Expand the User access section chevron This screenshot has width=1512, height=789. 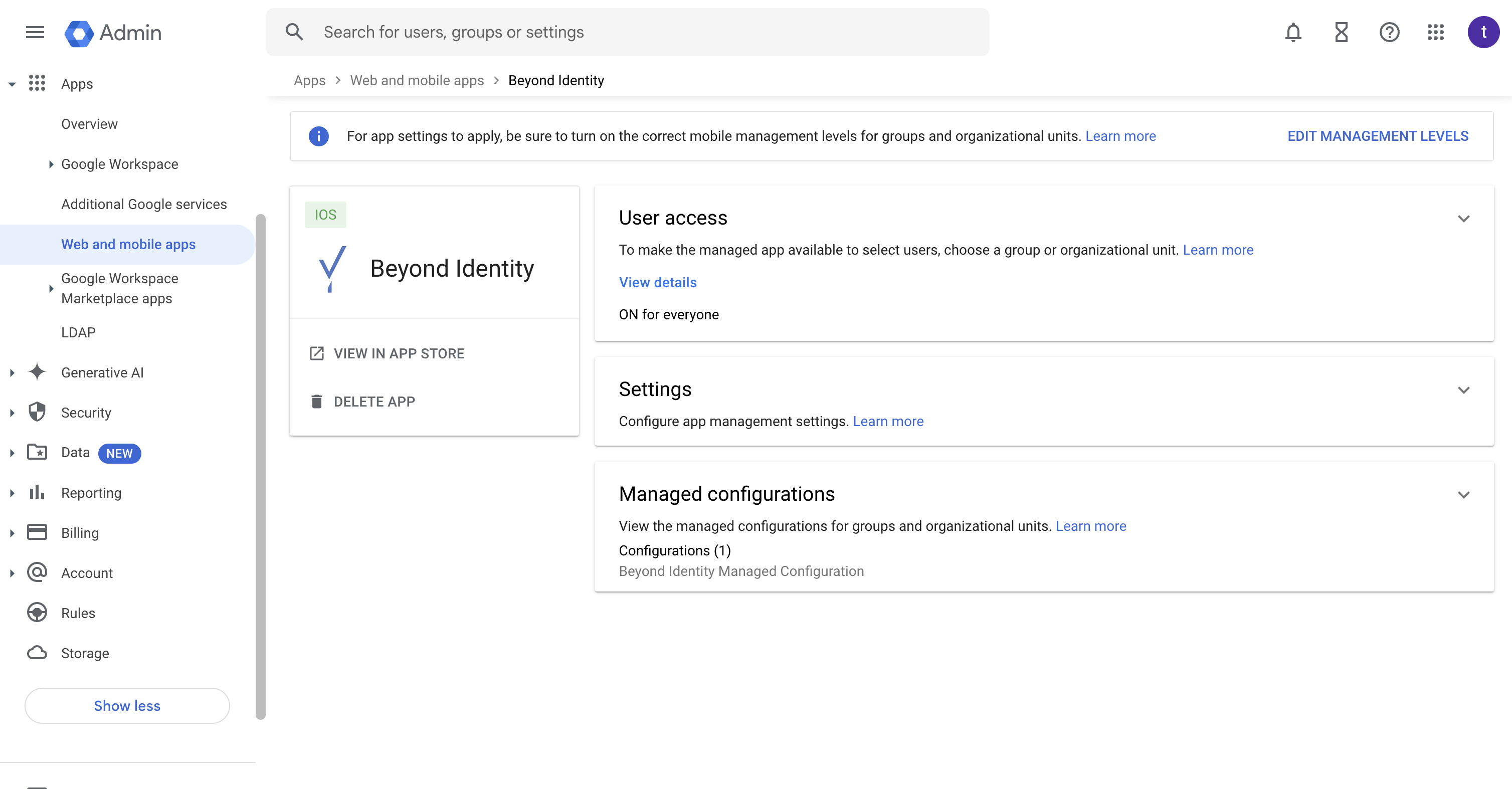point(1463,219)
